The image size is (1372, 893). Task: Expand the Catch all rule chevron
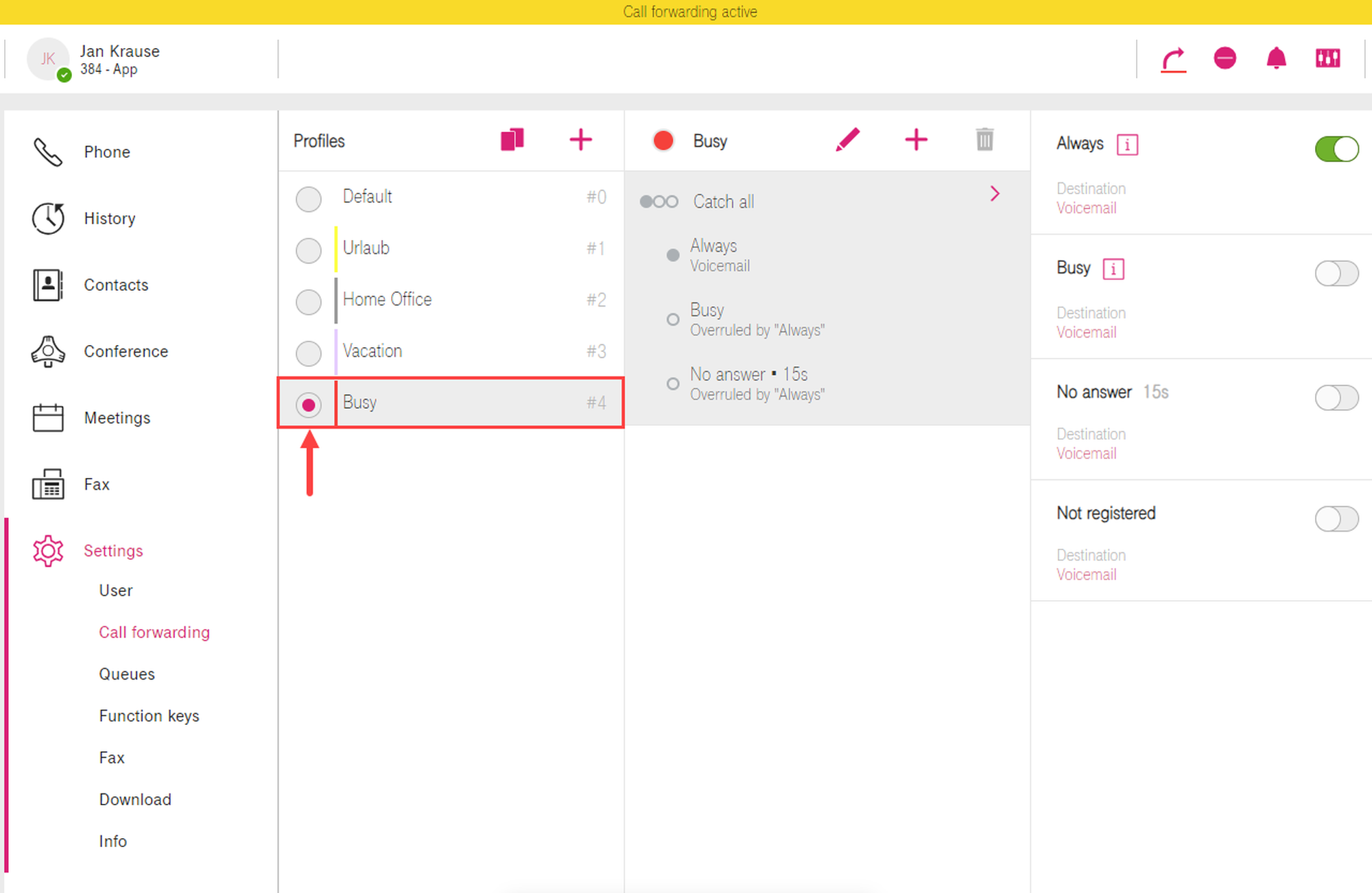tap(995, 194)
